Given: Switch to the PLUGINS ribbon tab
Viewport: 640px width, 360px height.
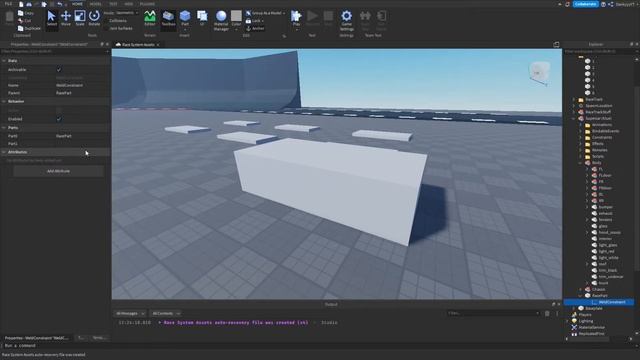Looking at the screenshot, I should [147, 4].
